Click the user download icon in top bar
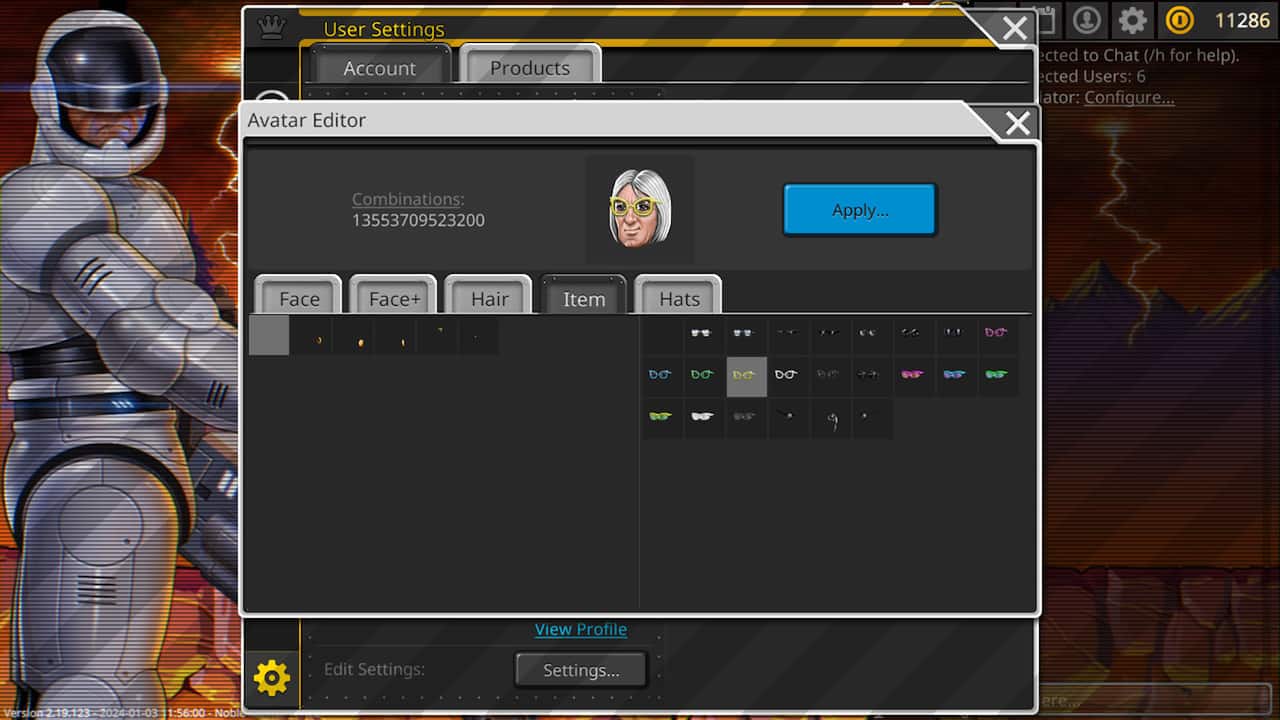This screenshot has height=720, width=1280. 1087,20
